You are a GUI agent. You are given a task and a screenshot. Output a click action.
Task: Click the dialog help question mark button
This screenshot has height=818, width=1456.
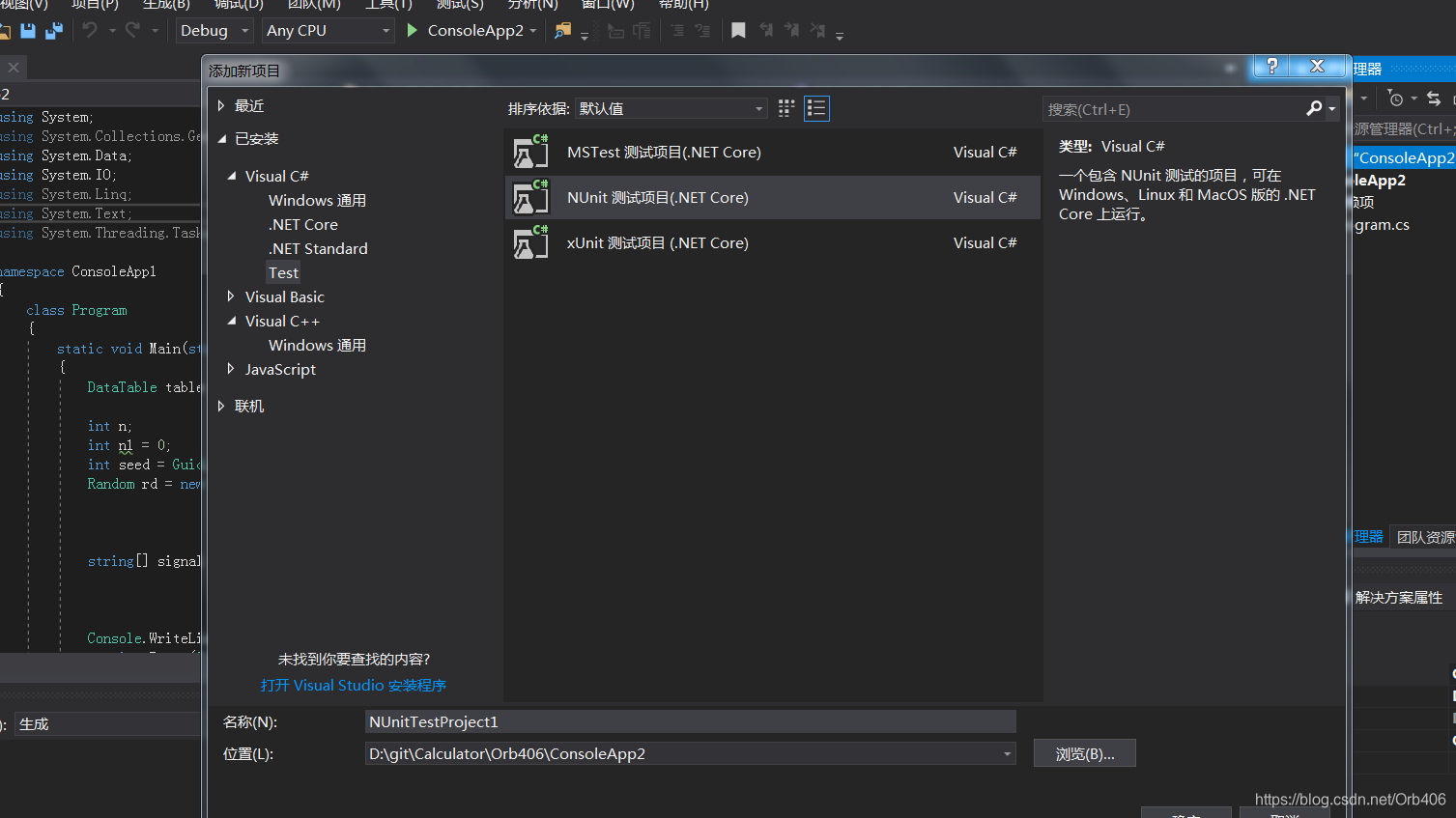[x=1271, y=66]
